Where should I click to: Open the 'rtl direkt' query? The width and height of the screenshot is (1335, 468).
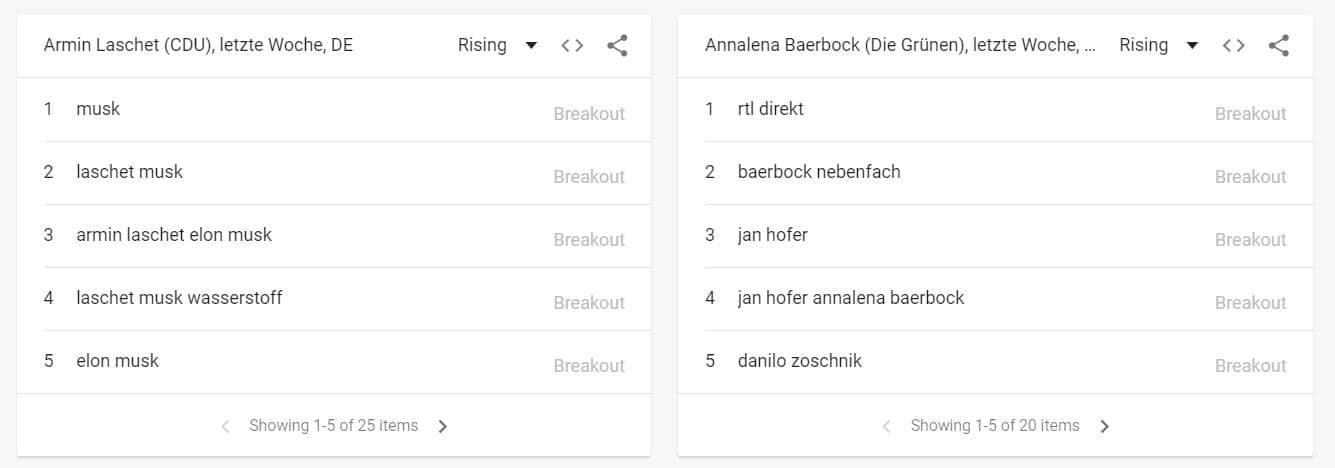tap(770, 109)
